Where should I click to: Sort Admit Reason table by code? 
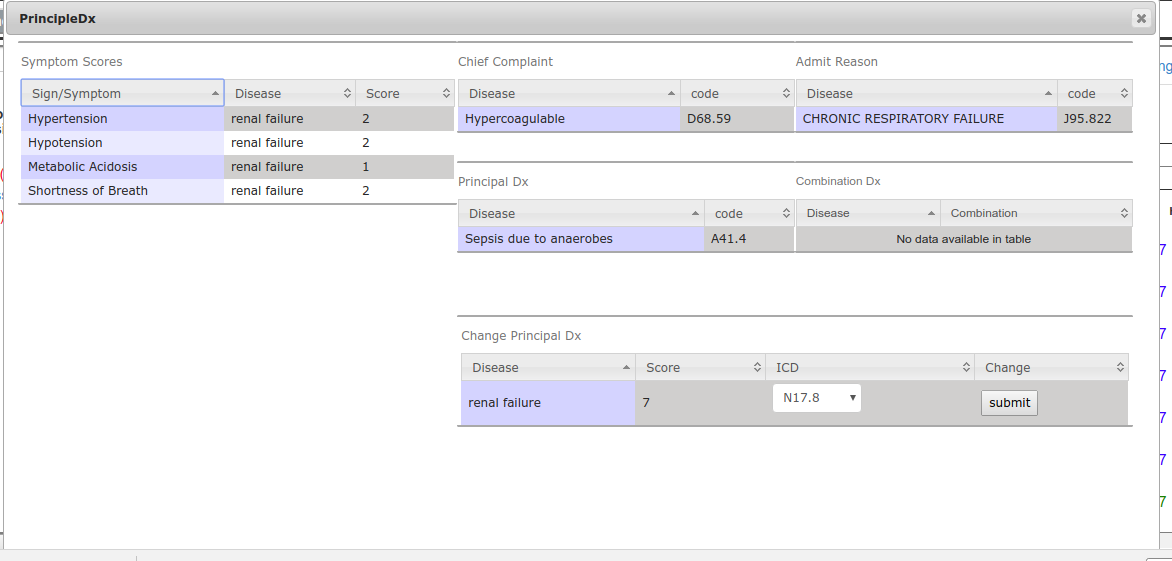(1094, 94)
